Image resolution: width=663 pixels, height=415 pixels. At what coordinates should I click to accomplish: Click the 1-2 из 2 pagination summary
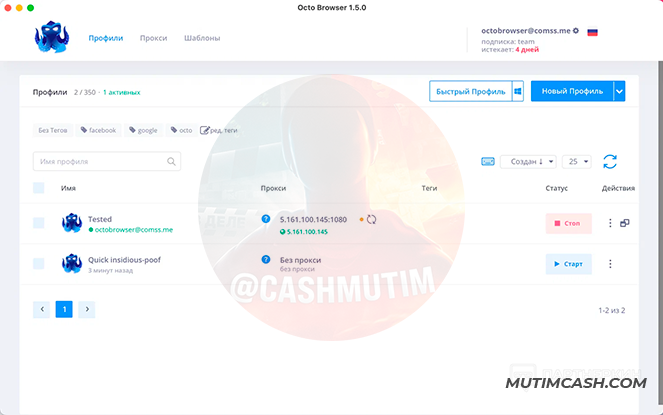(611, 311)
